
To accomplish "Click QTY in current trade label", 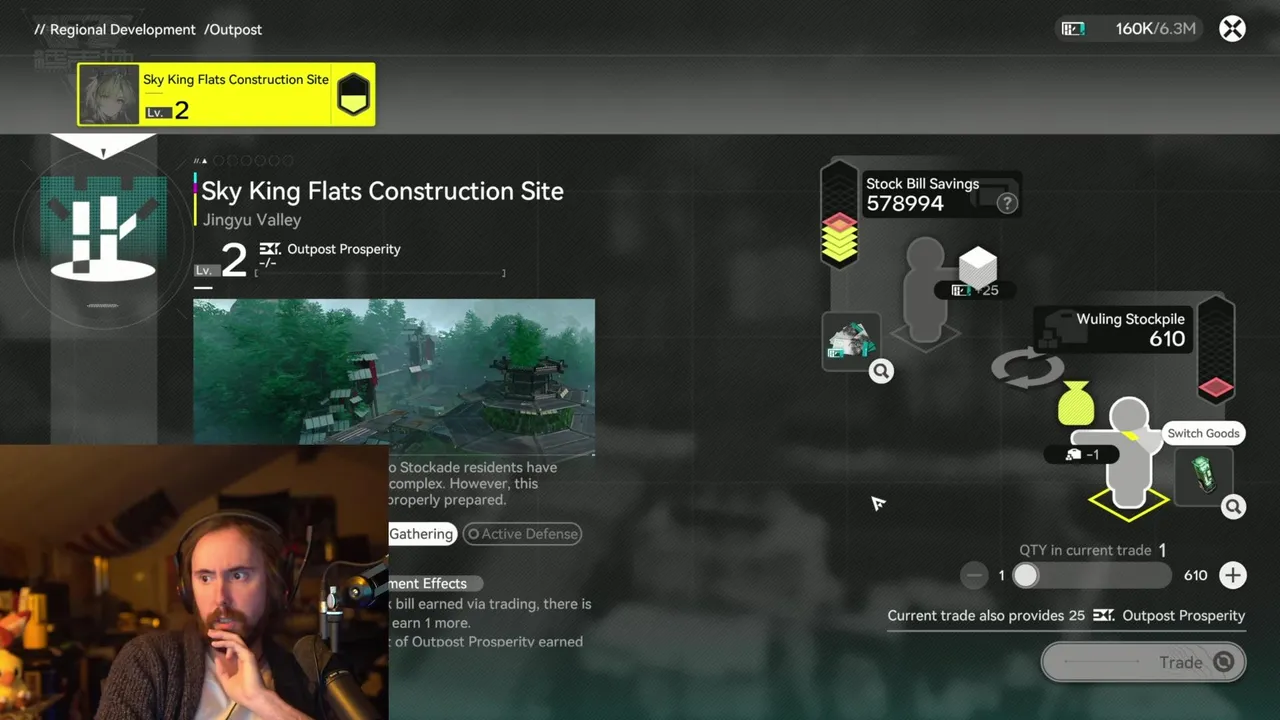I will point(1086,550).
